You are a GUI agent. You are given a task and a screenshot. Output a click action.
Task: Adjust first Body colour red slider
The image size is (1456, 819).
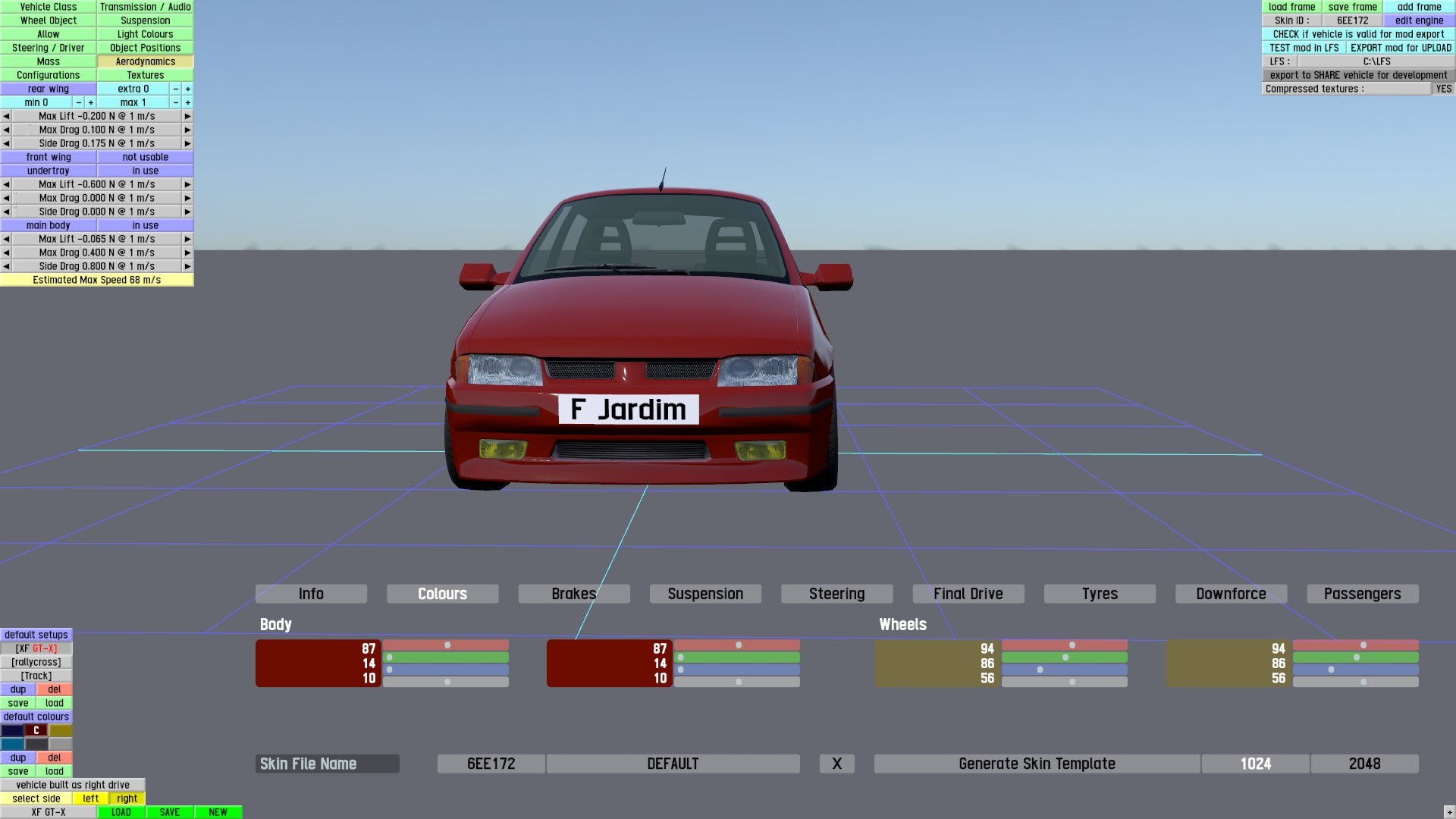(x=446, y=645)
